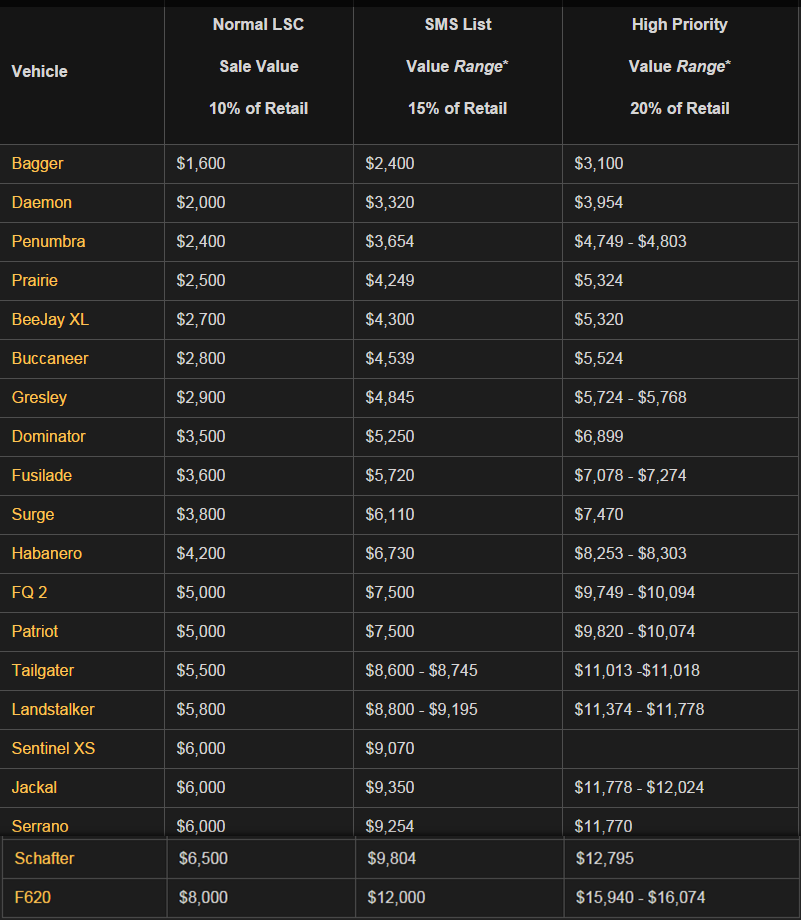The height and width of the screenshot is (920, 801).
Task: Select the Habanero link
Action: (x=47, y=553)
